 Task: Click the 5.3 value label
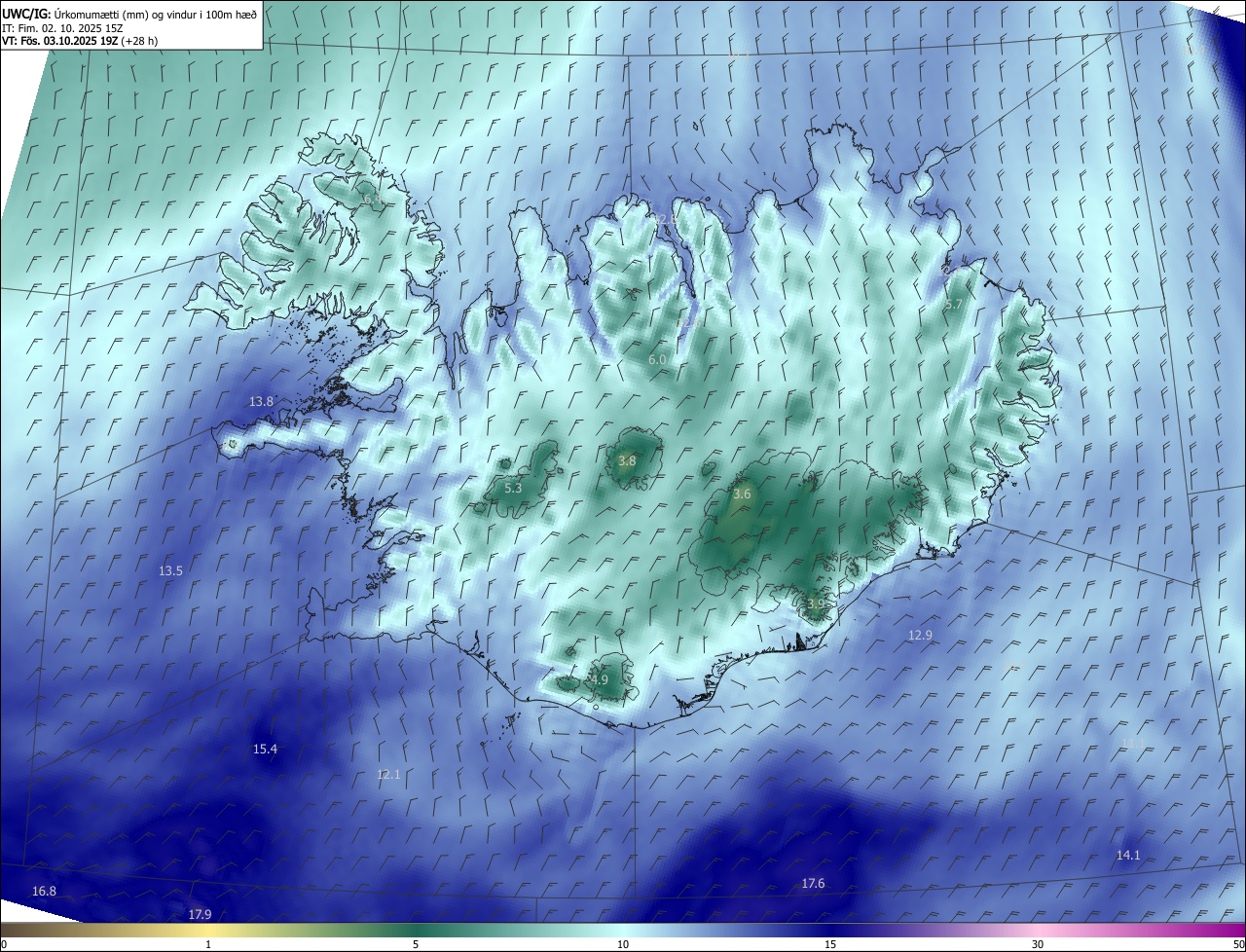coord(513,488)
